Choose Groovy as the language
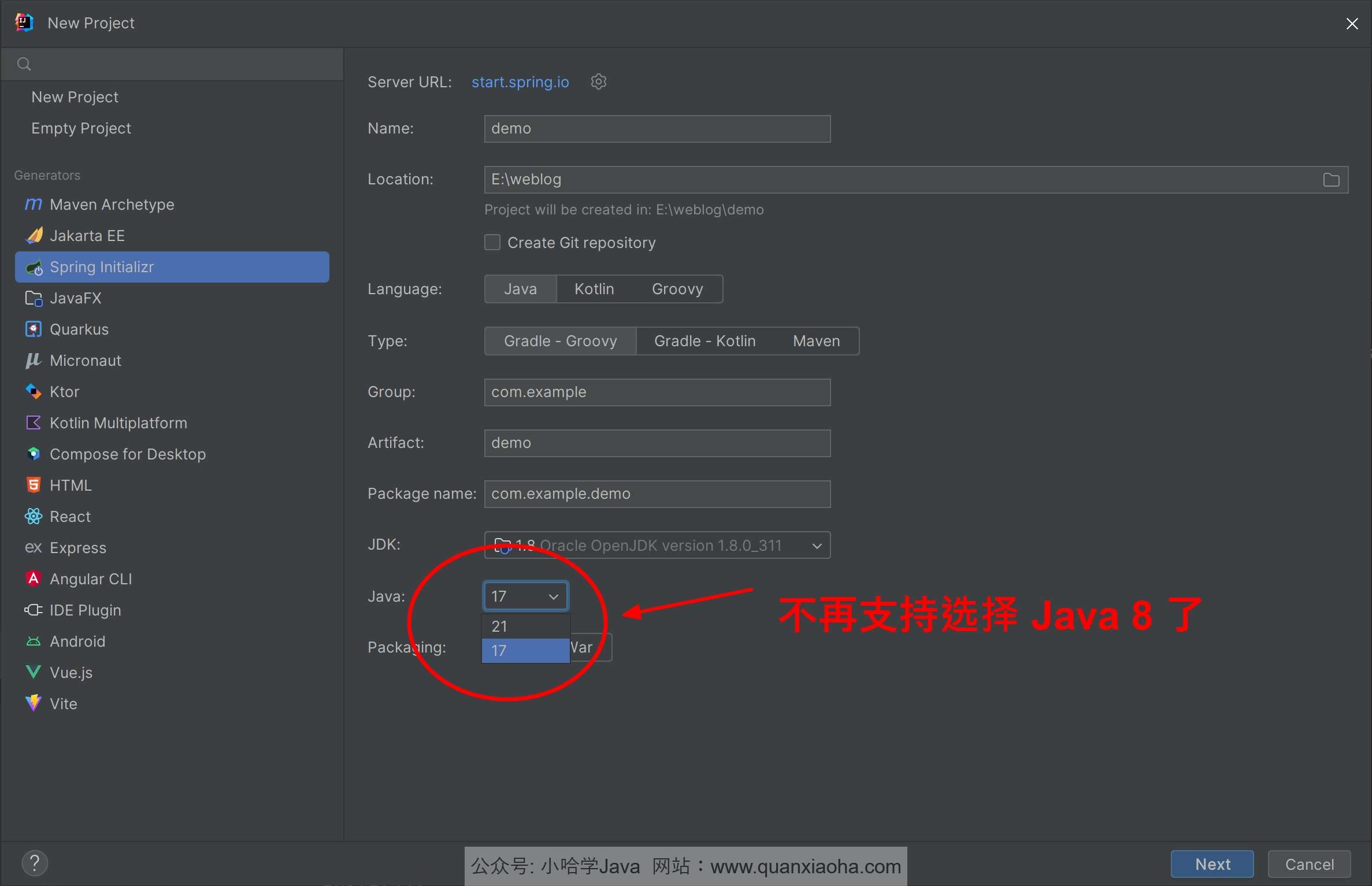 pos(677,289)
